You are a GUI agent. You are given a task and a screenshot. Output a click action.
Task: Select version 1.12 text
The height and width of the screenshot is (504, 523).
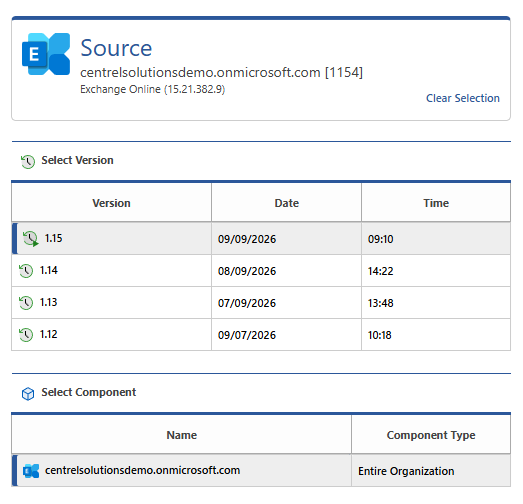(49, 334)
